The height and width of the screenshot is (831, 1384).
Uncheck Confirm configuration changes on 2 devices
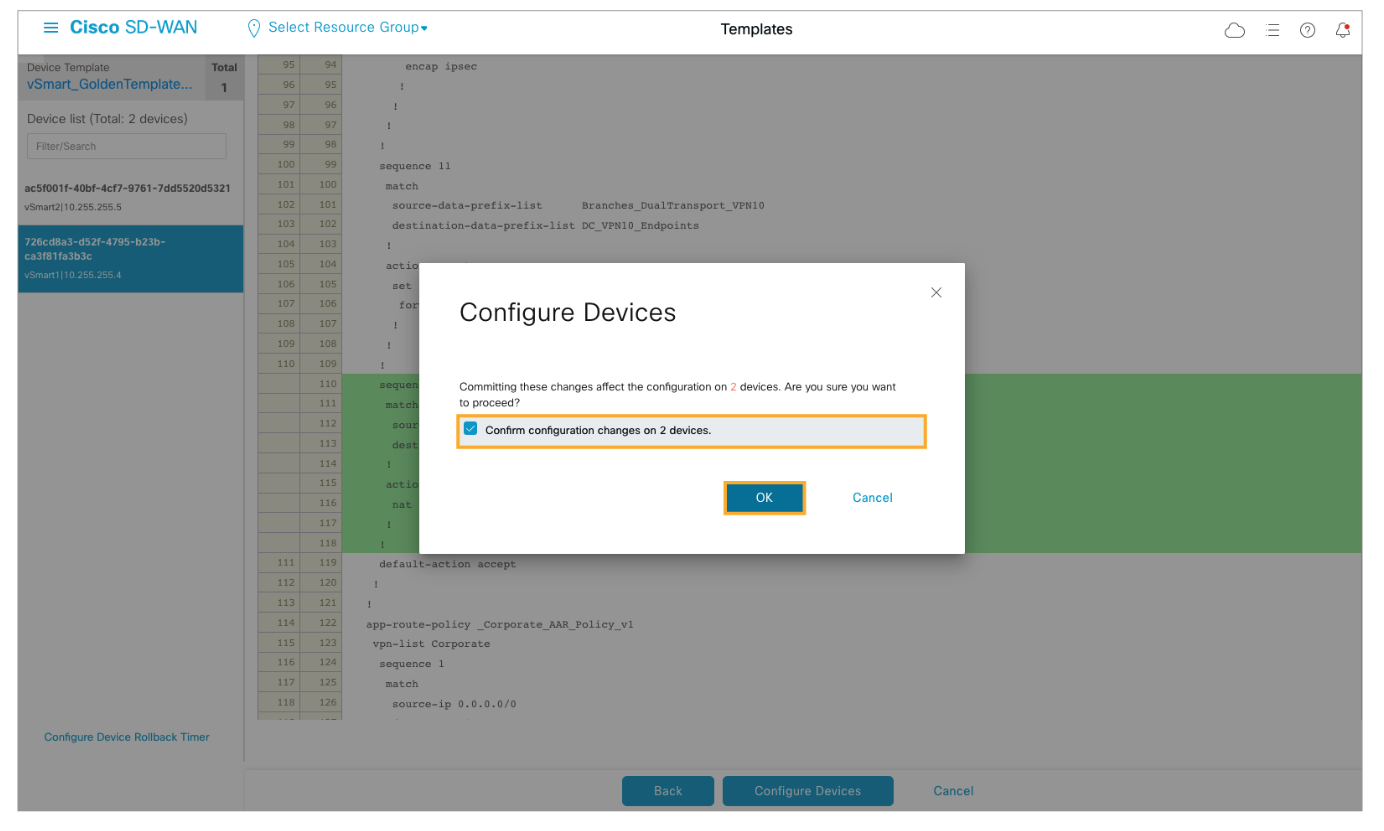tap(471, 429)
